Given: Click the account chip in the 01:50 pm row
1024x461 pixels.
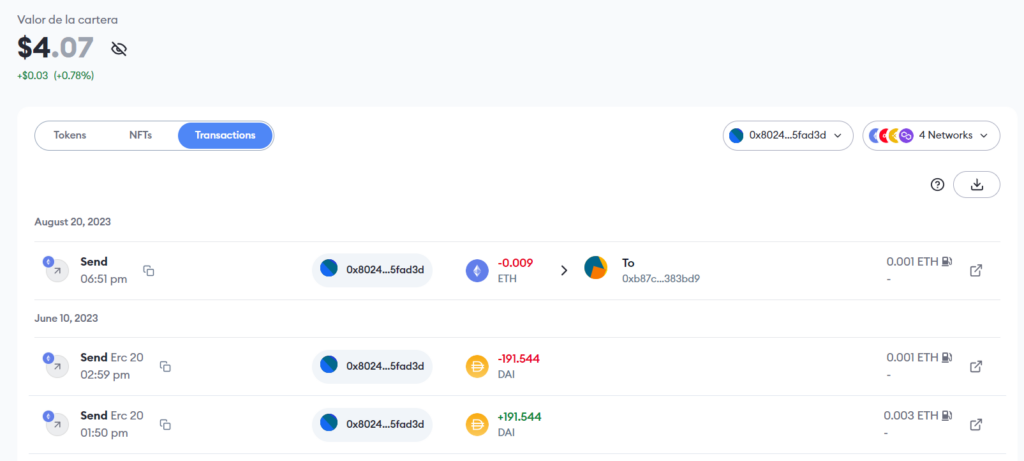Looking at the screenshot, I should click(x=372, y=424).
